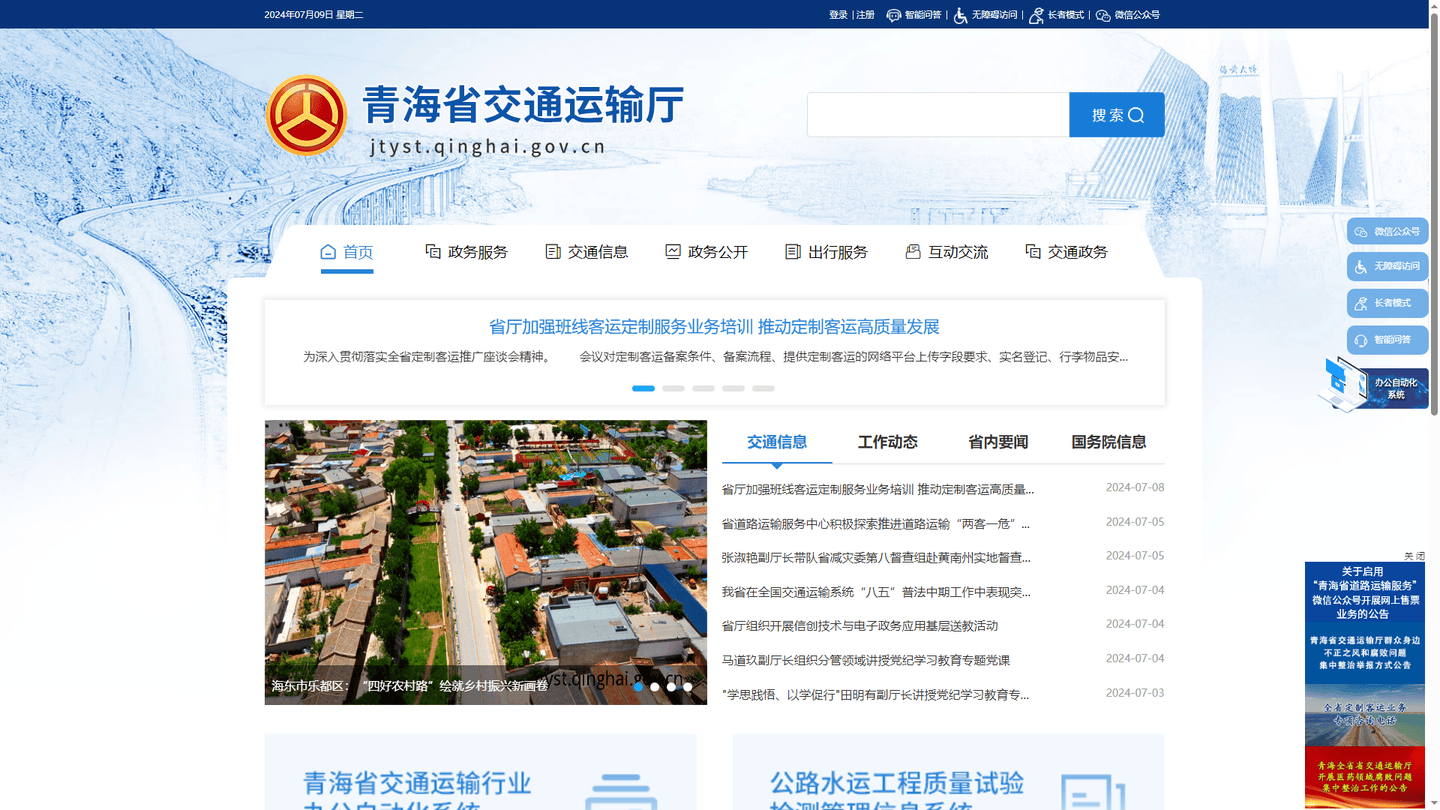1440x810 pixels.
Task: Click the 关闭 link above the side notice
Action: (x=1414, y=556)
